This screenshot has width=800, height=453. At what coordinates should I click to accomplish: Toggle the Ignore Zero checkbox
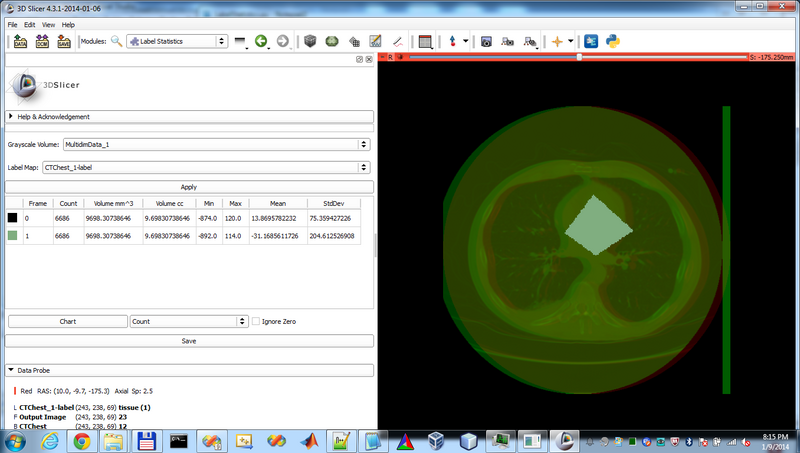tap(256, 321)
